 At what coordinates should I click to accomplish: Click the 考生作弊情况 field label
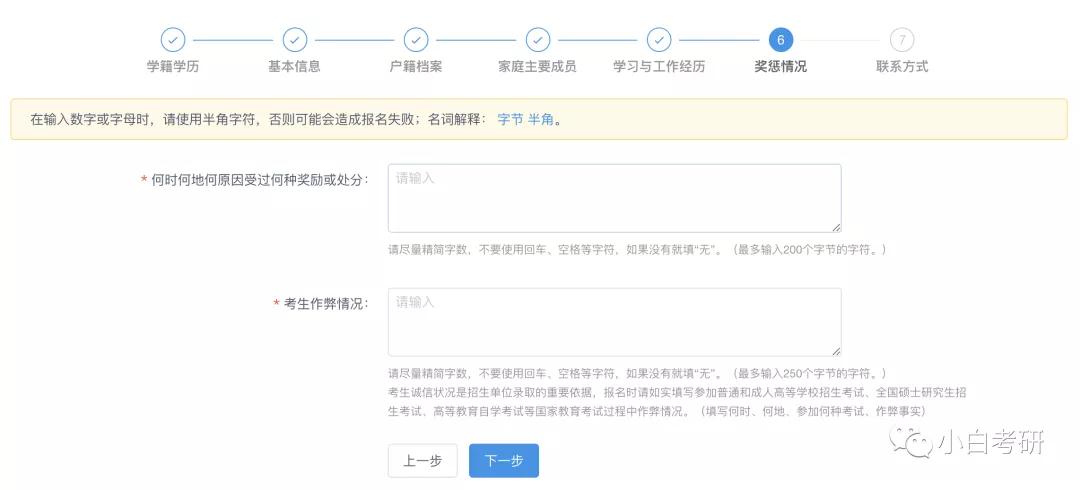point(326,303)
